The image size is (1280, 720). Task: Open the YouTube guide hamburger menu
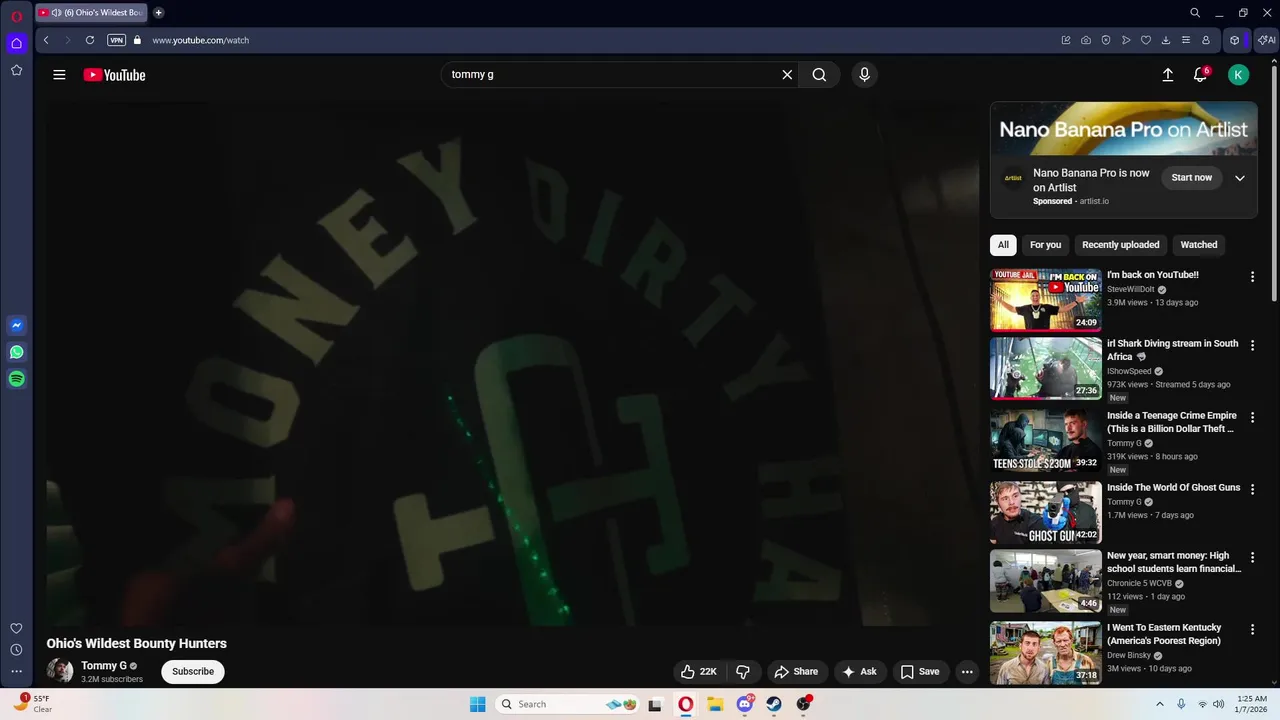59,75
